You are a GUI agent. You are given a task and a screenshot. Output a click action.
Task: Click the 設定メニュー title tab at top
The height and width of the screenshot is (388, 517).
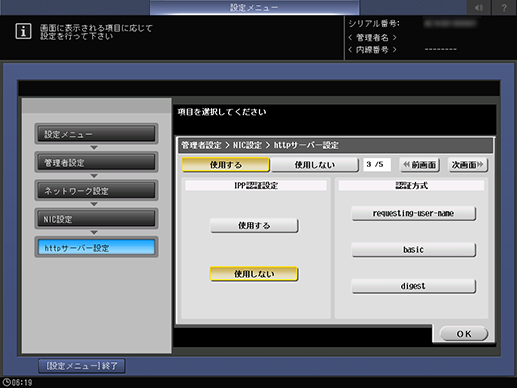click(x=254, y=7)
